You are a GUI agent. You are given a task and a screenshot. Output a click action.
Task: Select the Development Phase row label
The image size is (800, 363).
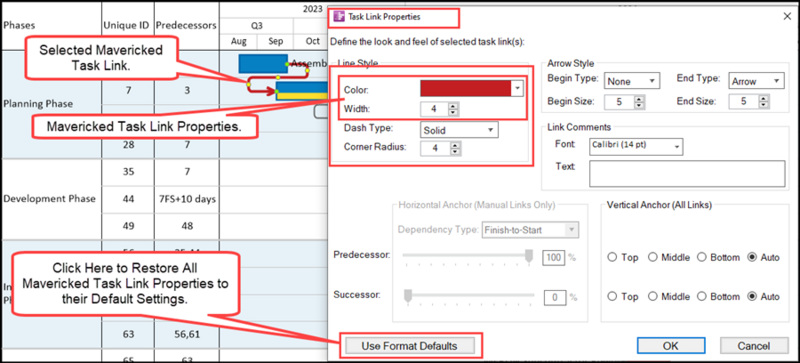(x=49, y=199)
